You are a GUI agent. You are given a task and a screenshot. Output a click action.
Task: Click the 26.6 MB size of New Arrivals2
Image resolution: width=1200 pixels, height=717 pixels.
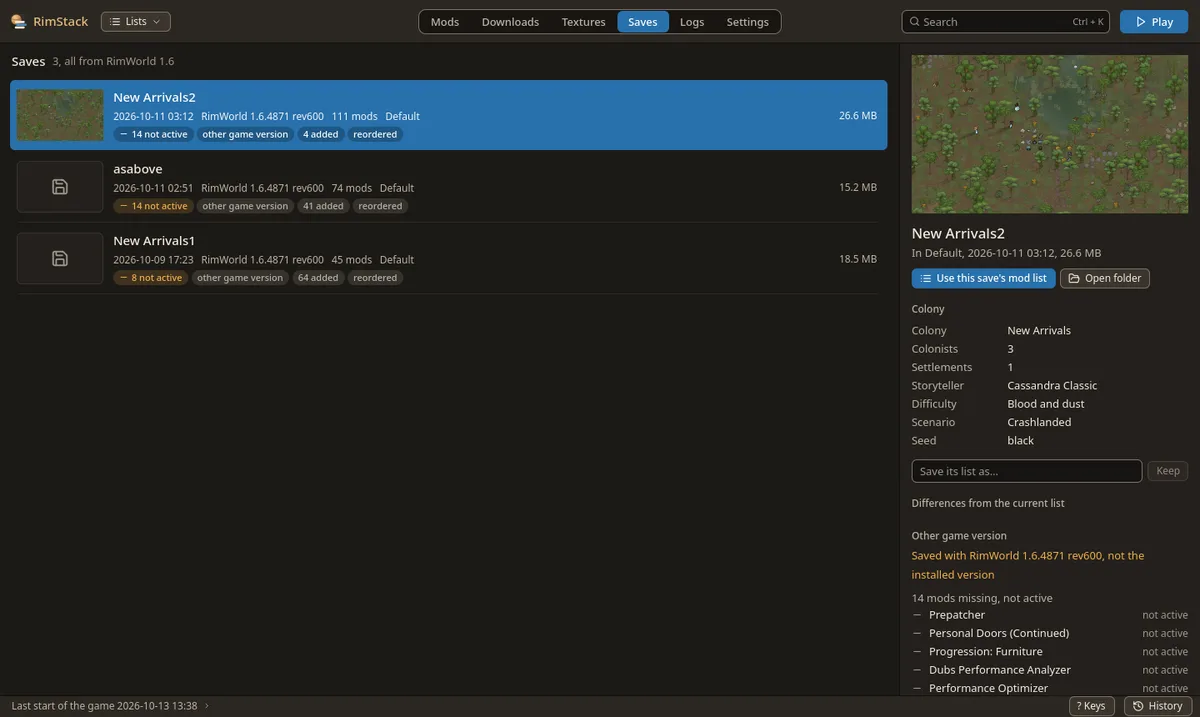pos(858,116)
